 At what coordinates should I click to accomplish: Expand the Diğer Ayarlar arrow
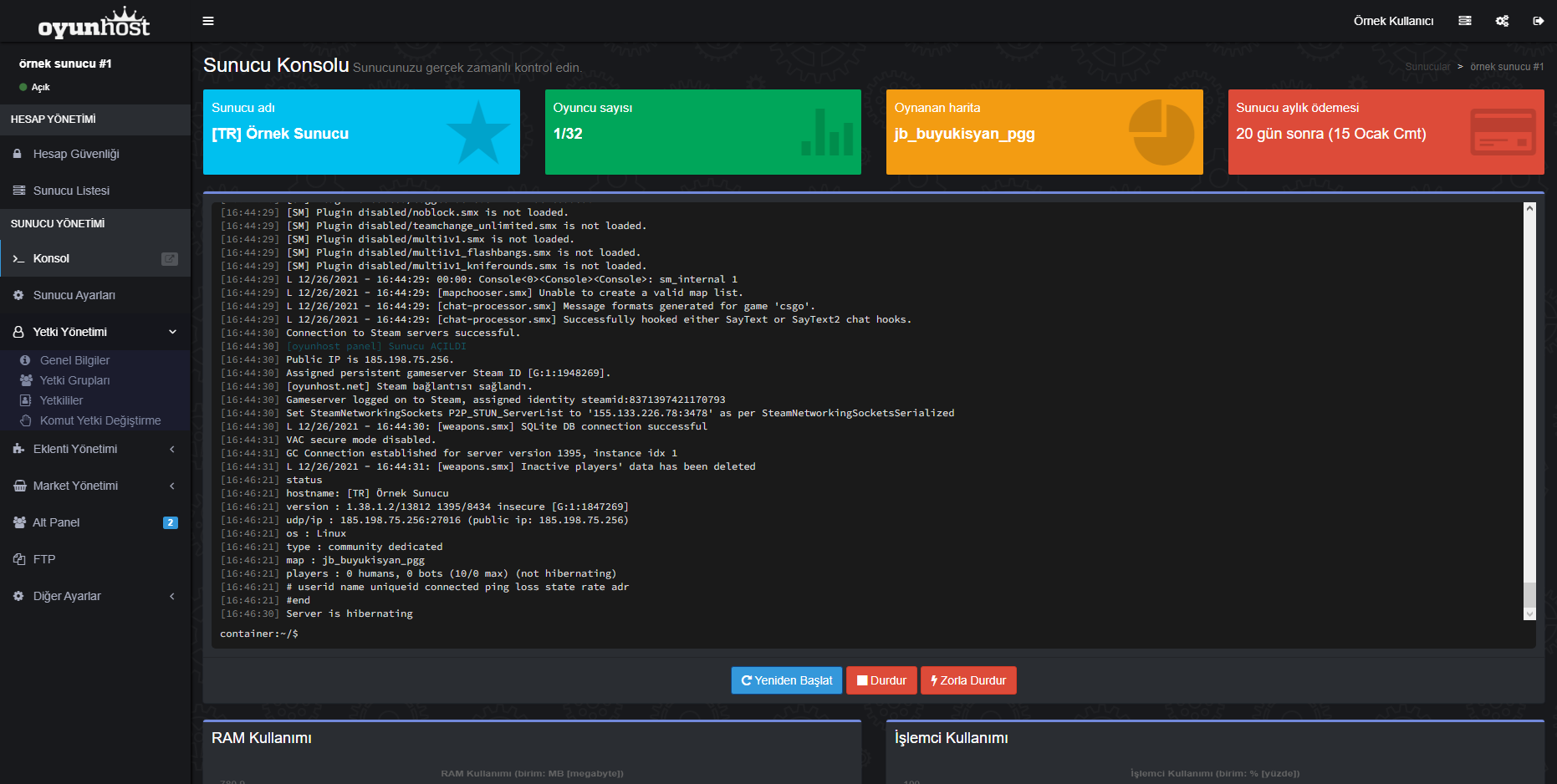[x=172, y=596]
